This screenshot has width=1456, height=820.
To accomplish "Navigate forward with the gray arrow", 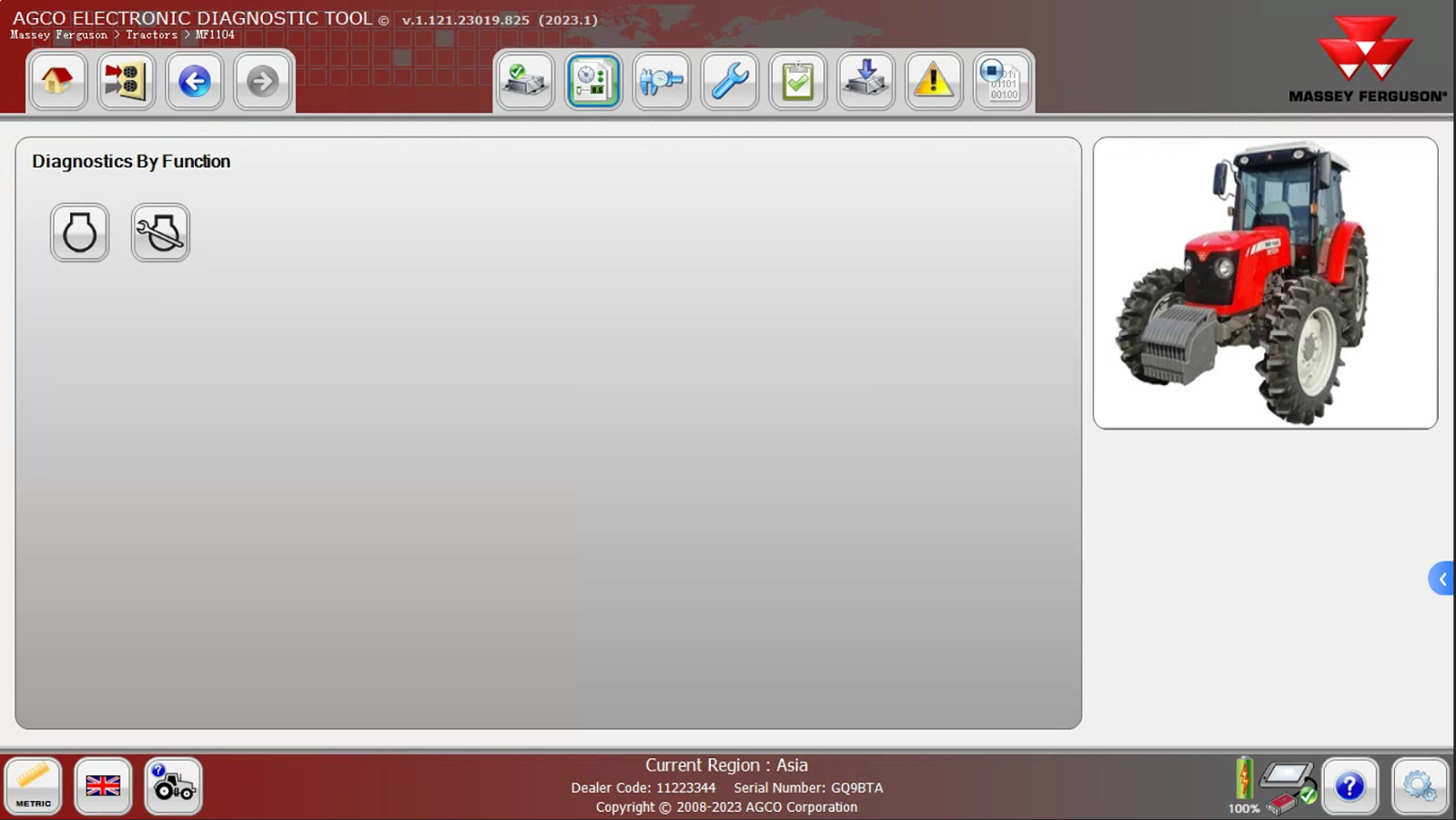I will tap(263, 81).
